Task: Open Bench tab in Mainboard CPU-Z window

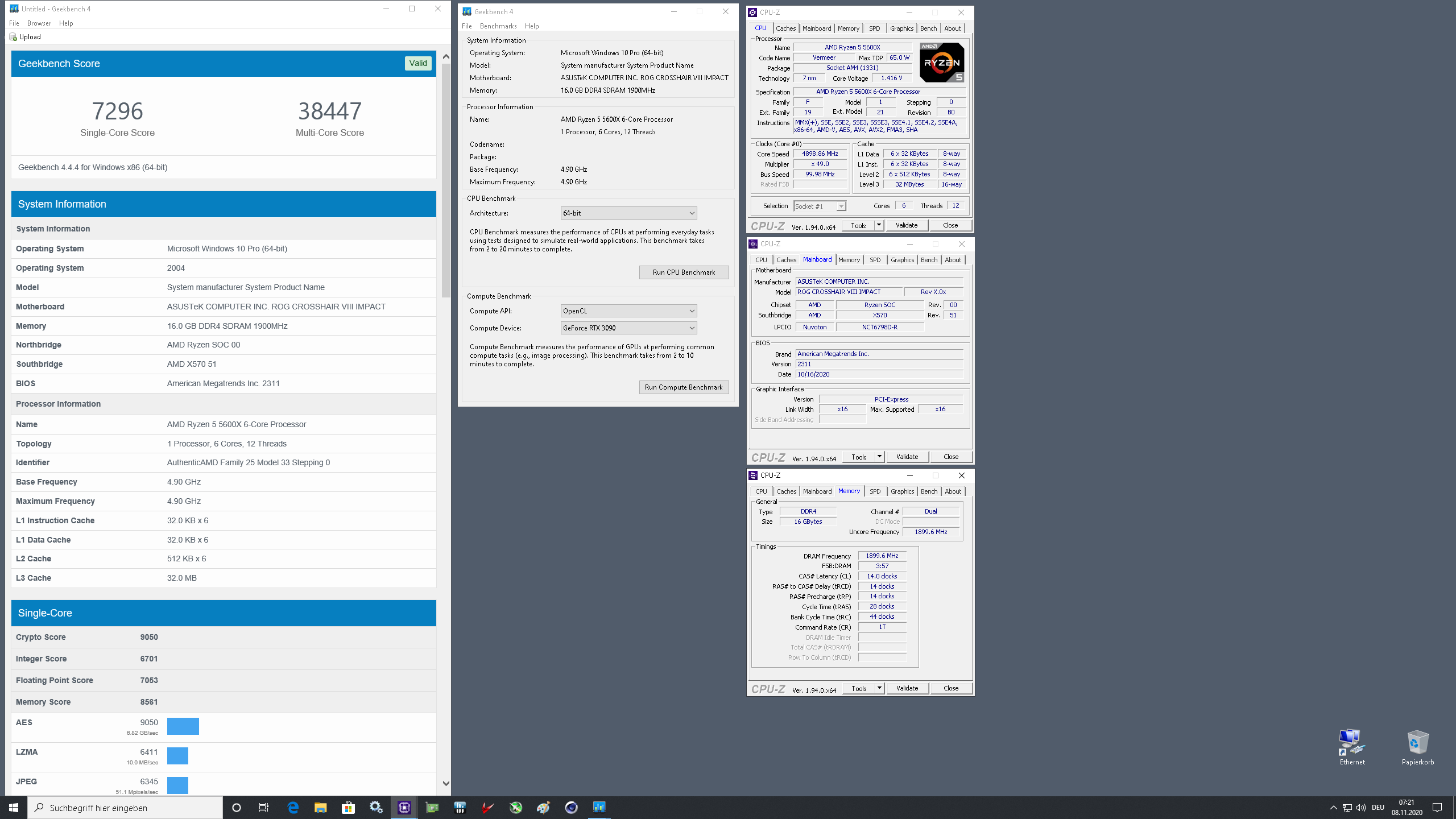Action: [x=929, y=260]
